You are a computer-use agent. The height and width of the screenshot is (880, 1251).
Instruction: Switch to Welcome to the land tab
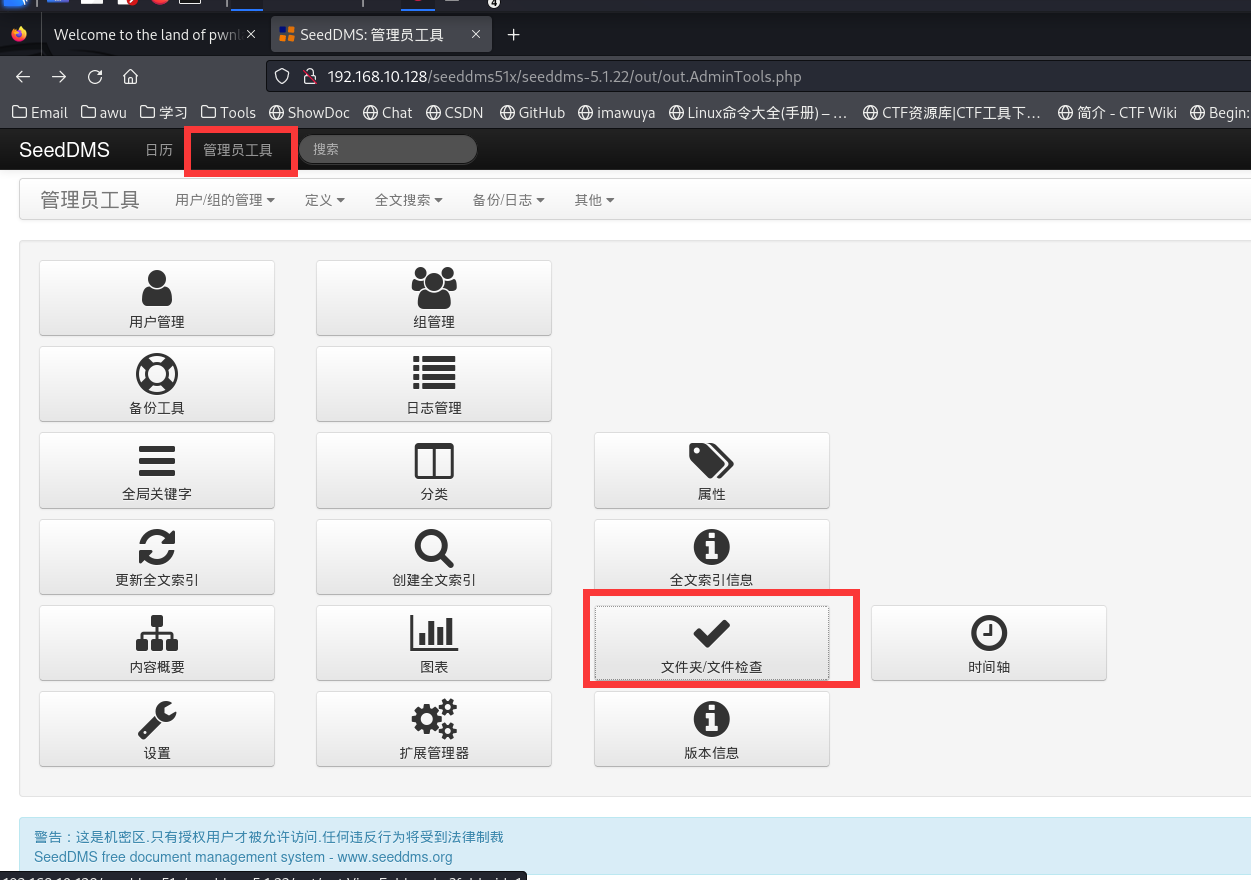(147, 35)
